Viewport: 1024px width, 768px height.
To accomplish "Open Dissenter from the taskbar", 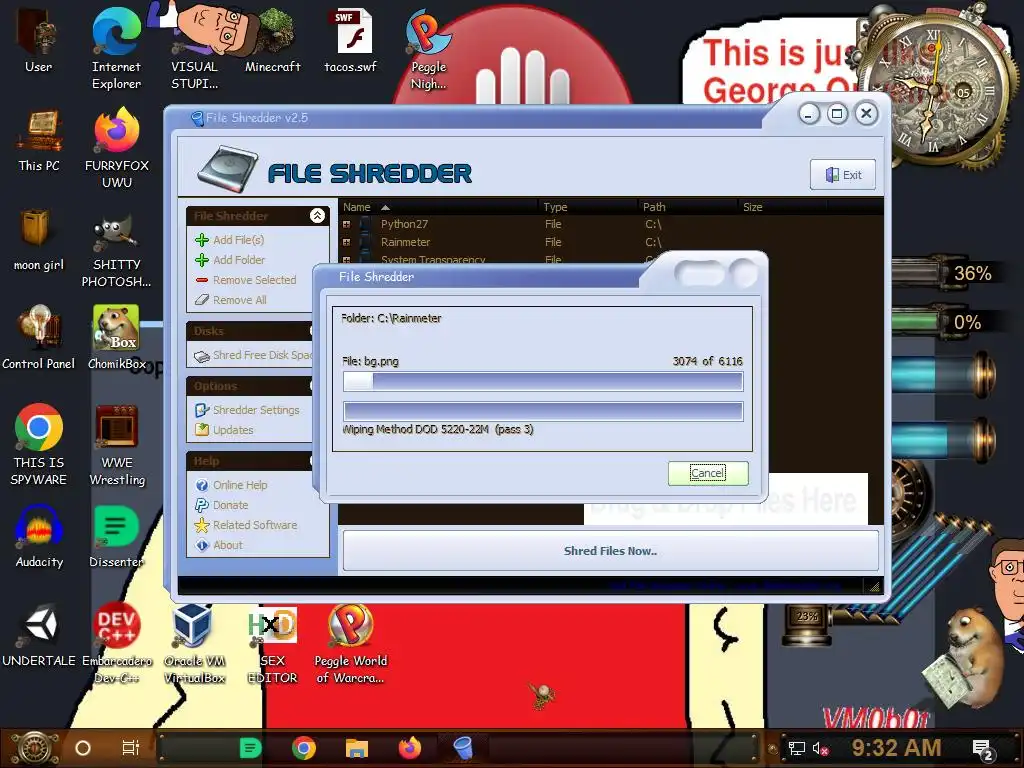I will coord(251,748).
